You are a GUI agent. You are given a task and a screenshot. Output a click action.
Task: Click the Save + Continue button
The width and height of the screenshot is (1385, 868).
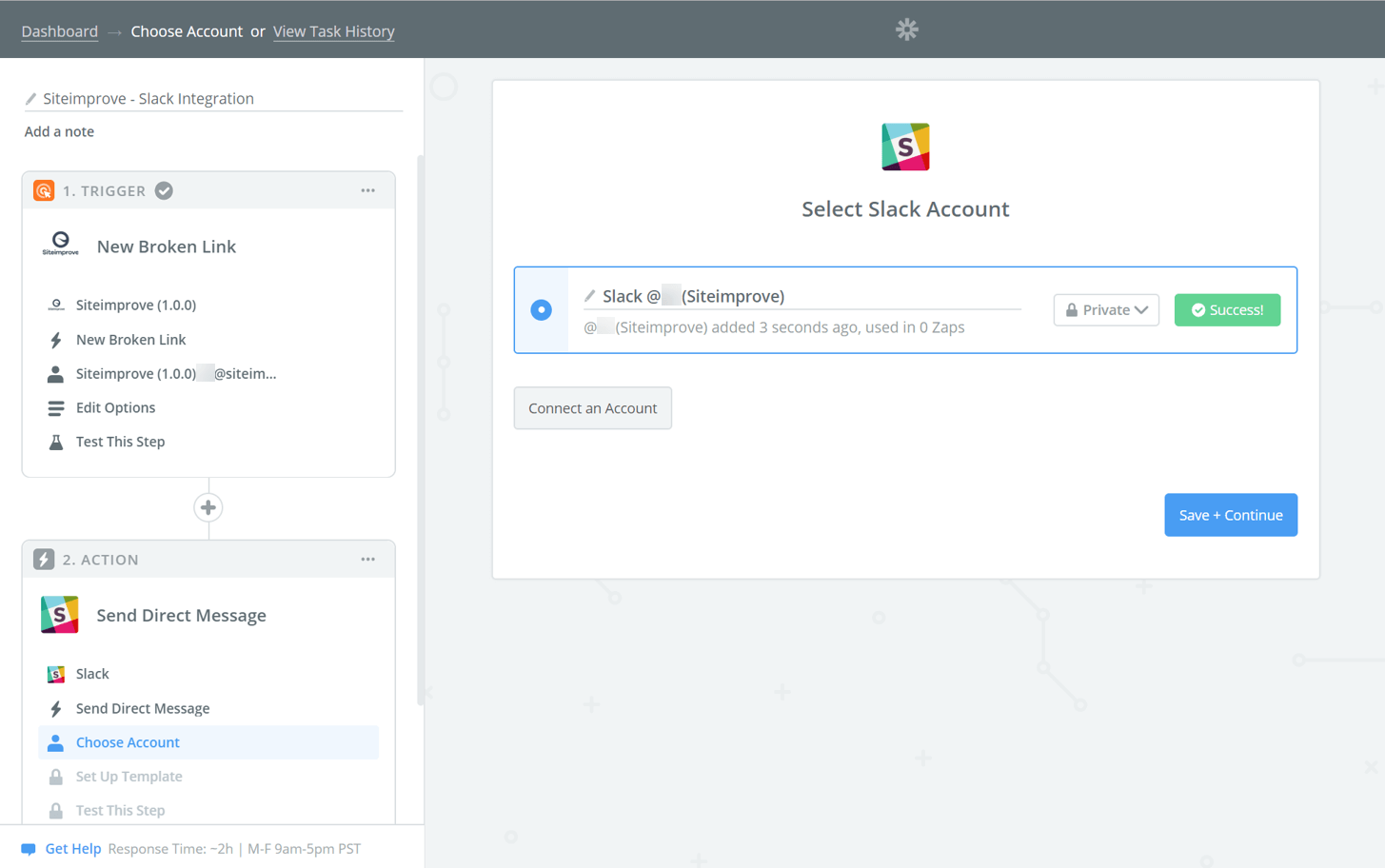click(1230, 515)
